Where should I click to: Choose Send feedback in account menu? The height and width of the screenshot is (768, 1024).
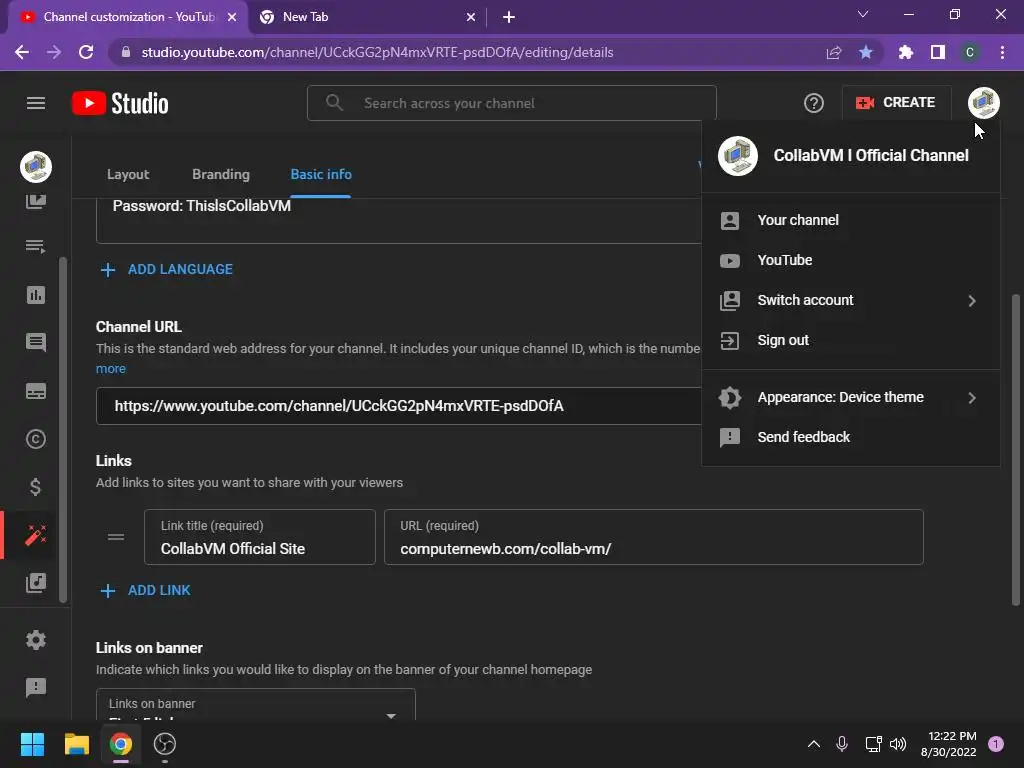(x=850, y=437)
